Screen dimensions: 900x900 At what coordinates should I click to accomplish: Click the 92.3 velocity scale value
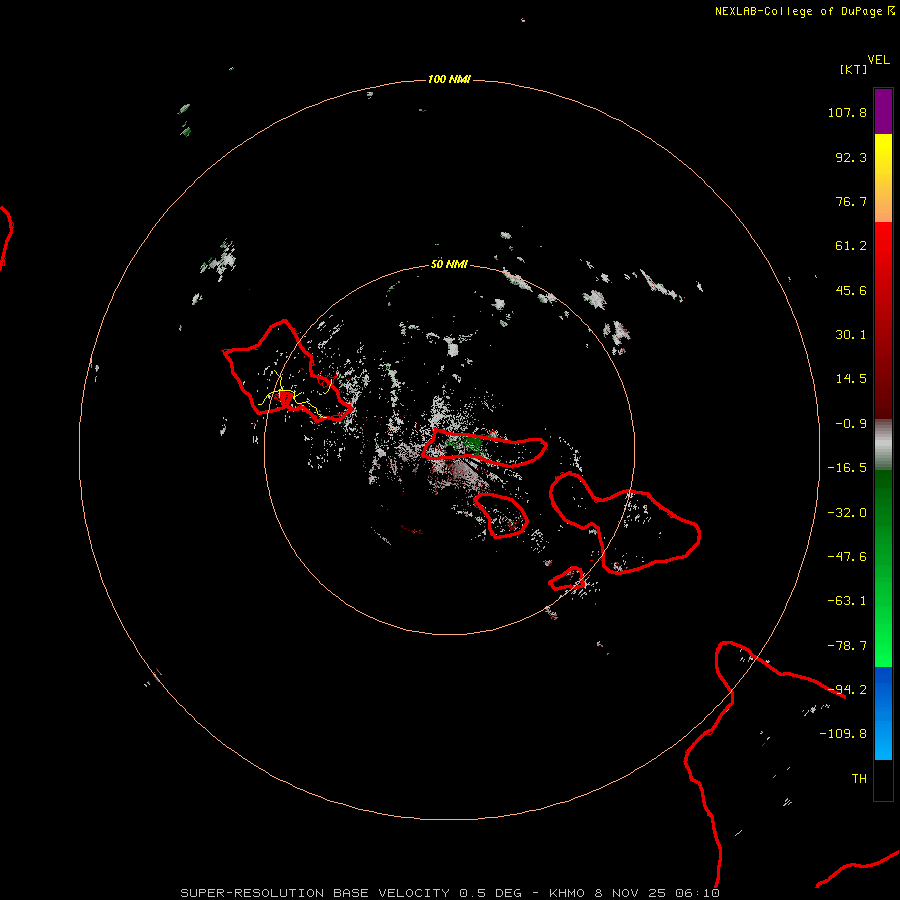pos(851,157)
